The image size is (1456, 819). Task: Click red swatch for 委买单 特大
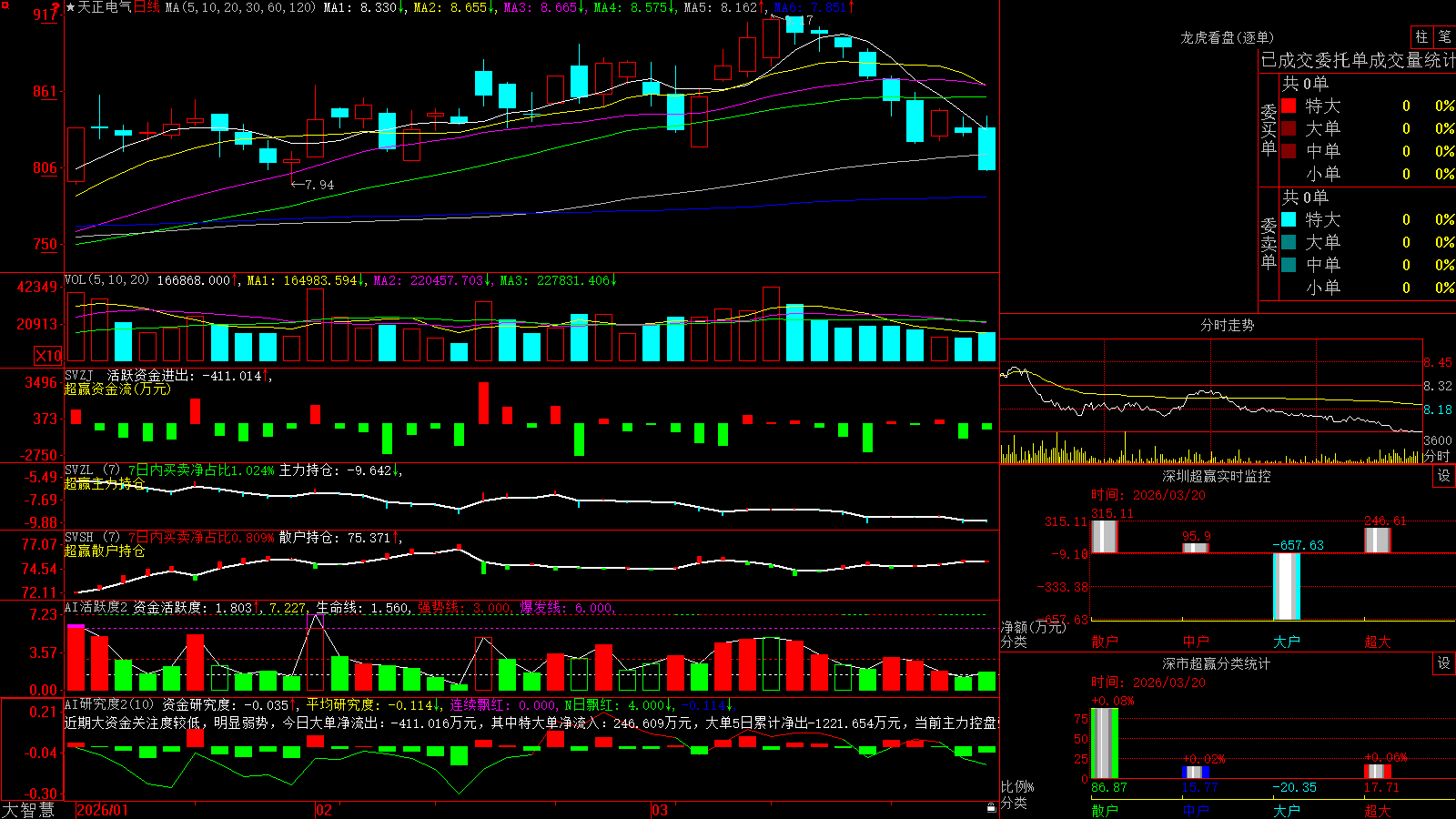(1289, 106)
